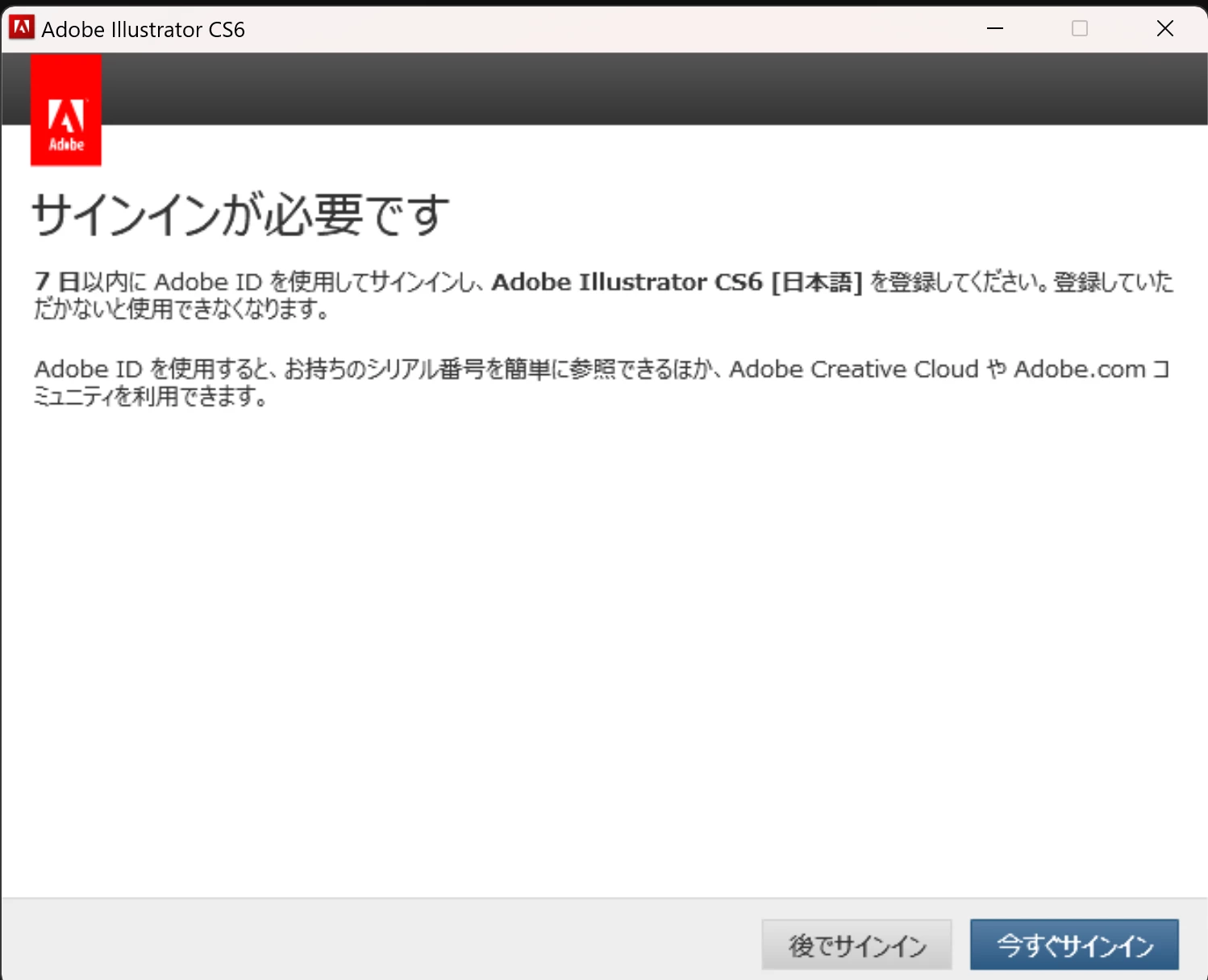Click the bold Adobe Illustrator CS6 [日本語] text
1208x980 pixels.
677,282
